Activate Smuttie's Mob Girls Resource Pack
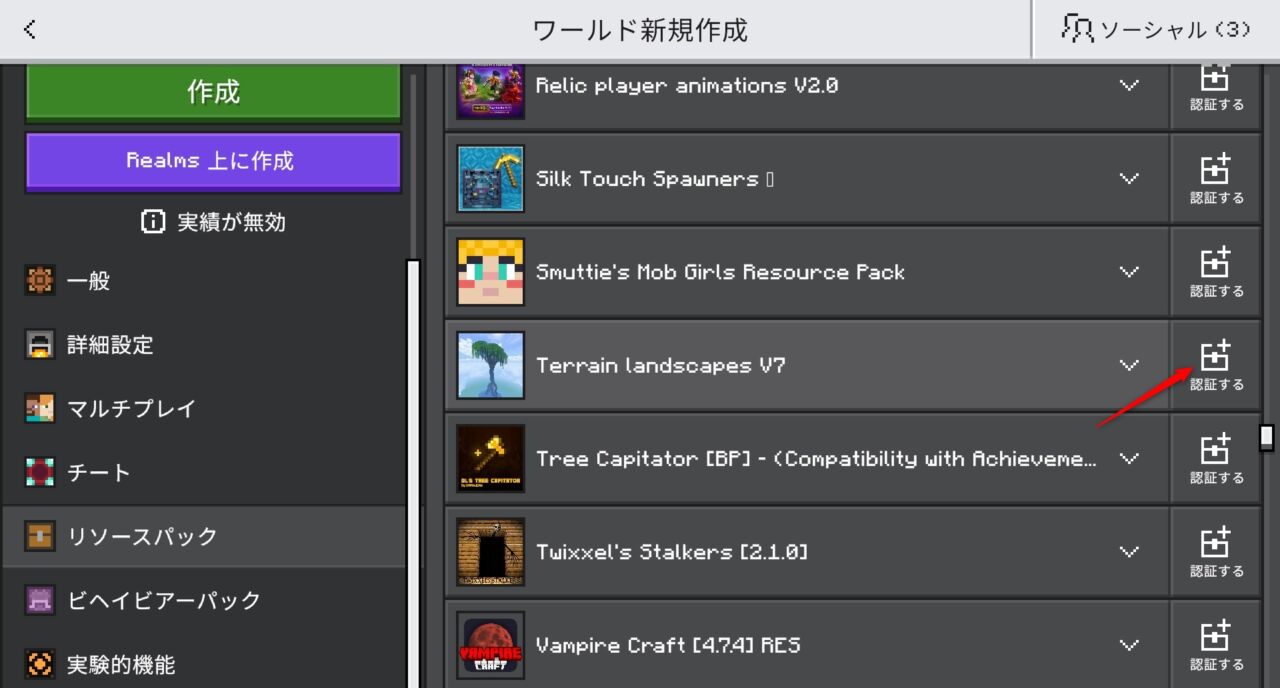 [1216, 272]
